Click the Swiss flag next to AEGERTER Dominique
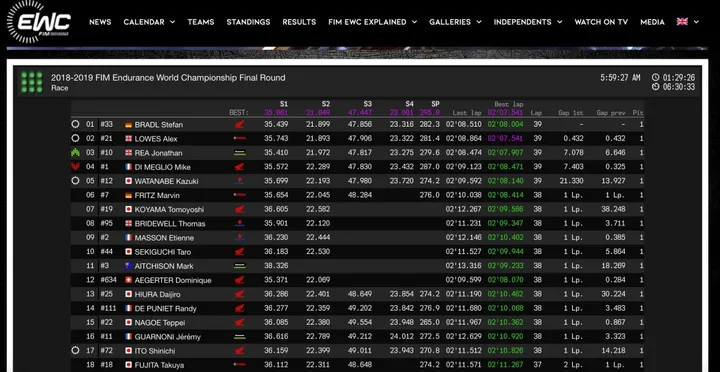Screen dimensions: 720x372 tap(129, 280)
